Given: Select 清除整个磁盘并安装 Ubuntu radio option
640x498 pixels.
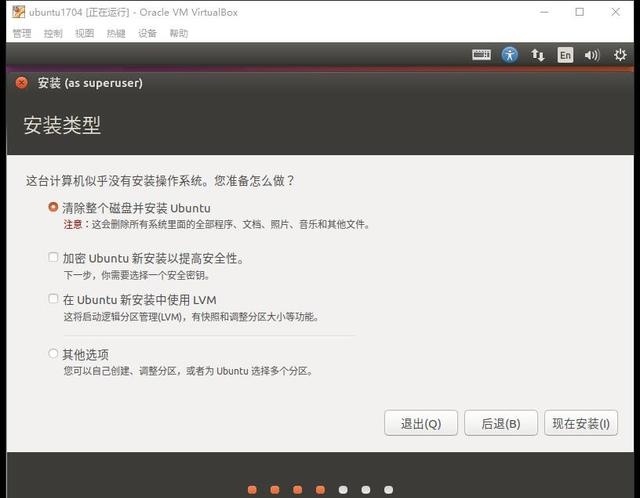Looking at the screenshot, I should (53, 208).
